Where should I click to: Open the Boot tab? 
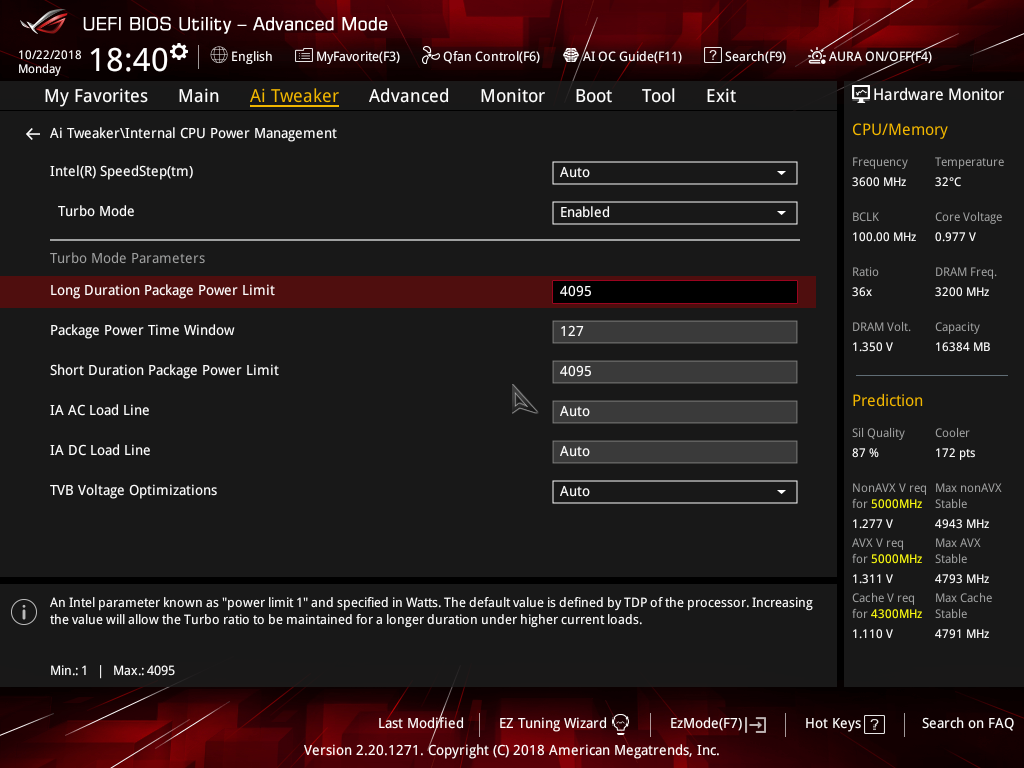tap(594, 96)
